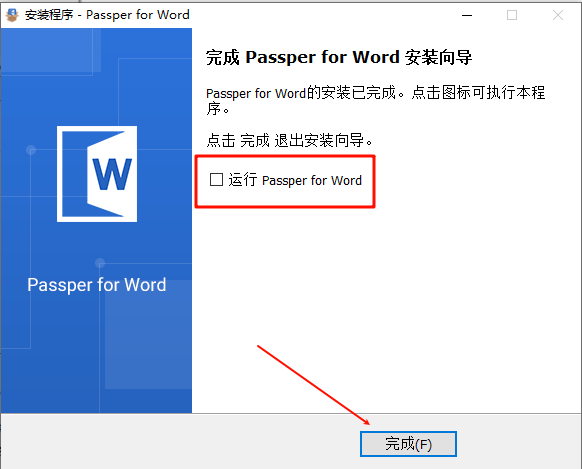Click the installer box icon in title bar
Image resolution: width=582 pixels, height=469 pixels.
click(12, 15)
